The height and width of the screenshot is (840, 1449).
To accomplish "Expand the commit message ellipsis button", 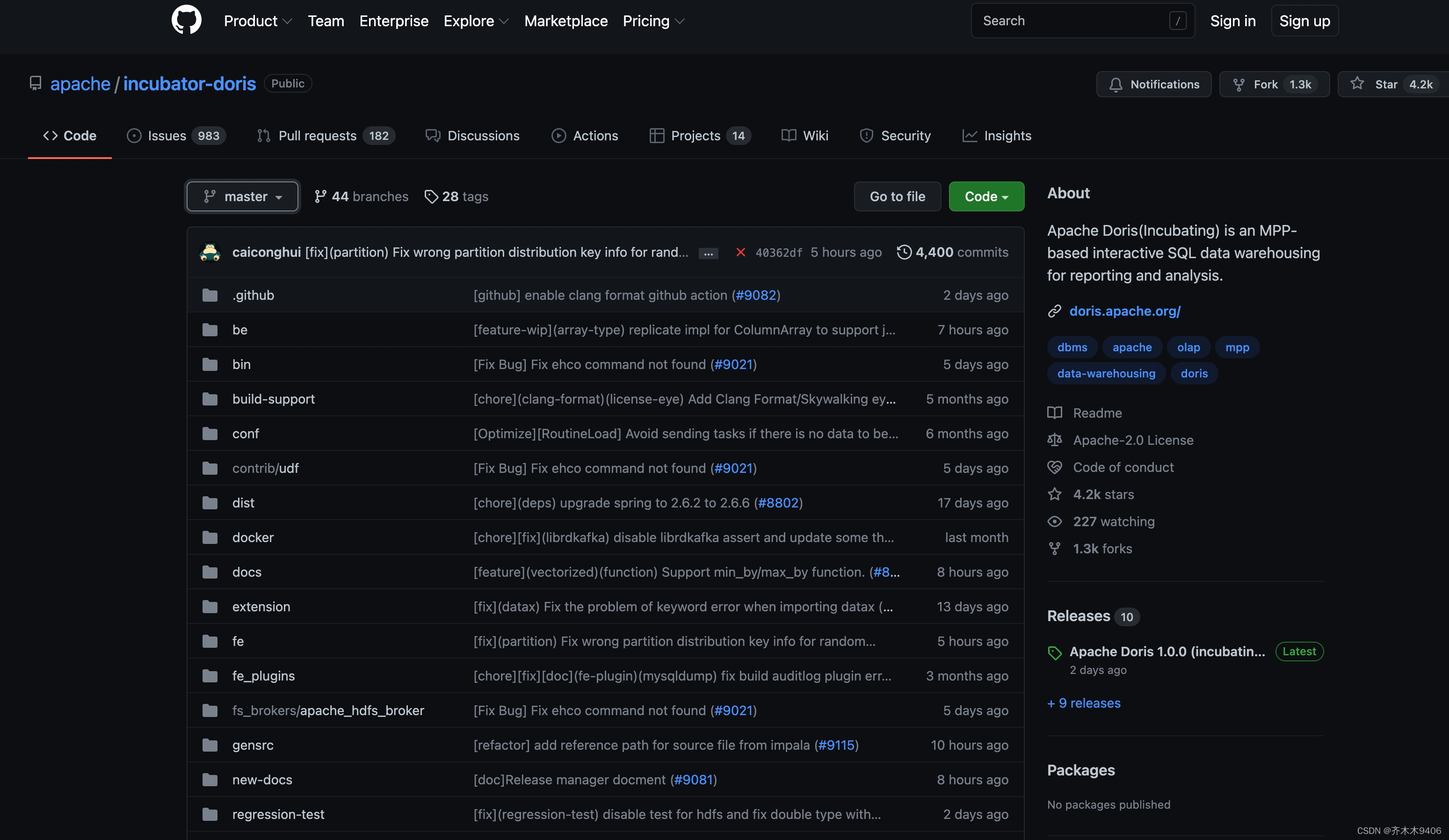I will (708, 253).
